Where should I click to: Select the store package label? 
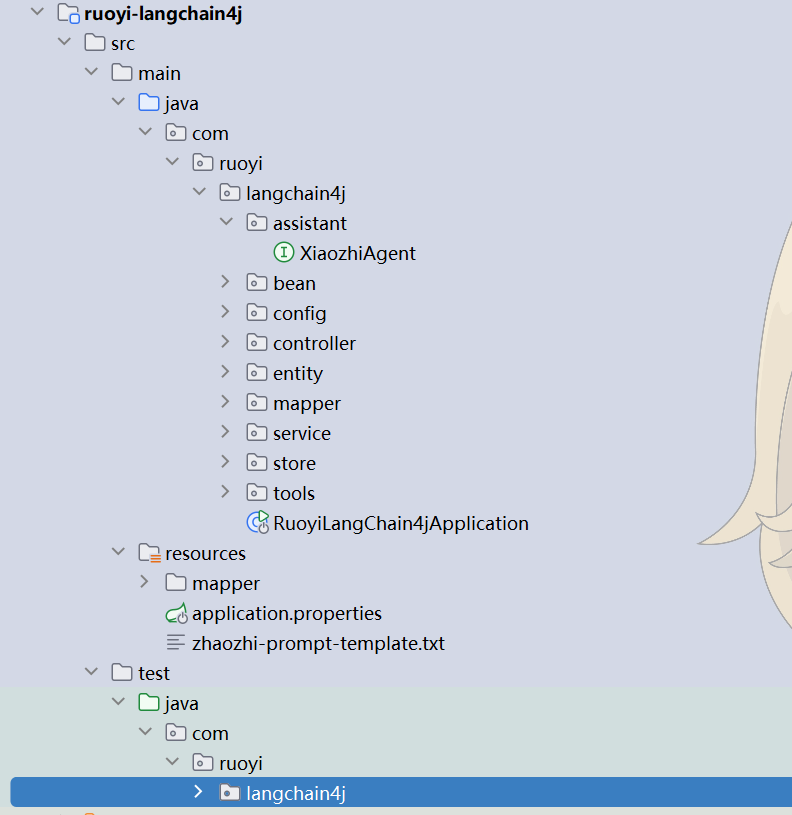pyautogui.click(x=294, y=463)
